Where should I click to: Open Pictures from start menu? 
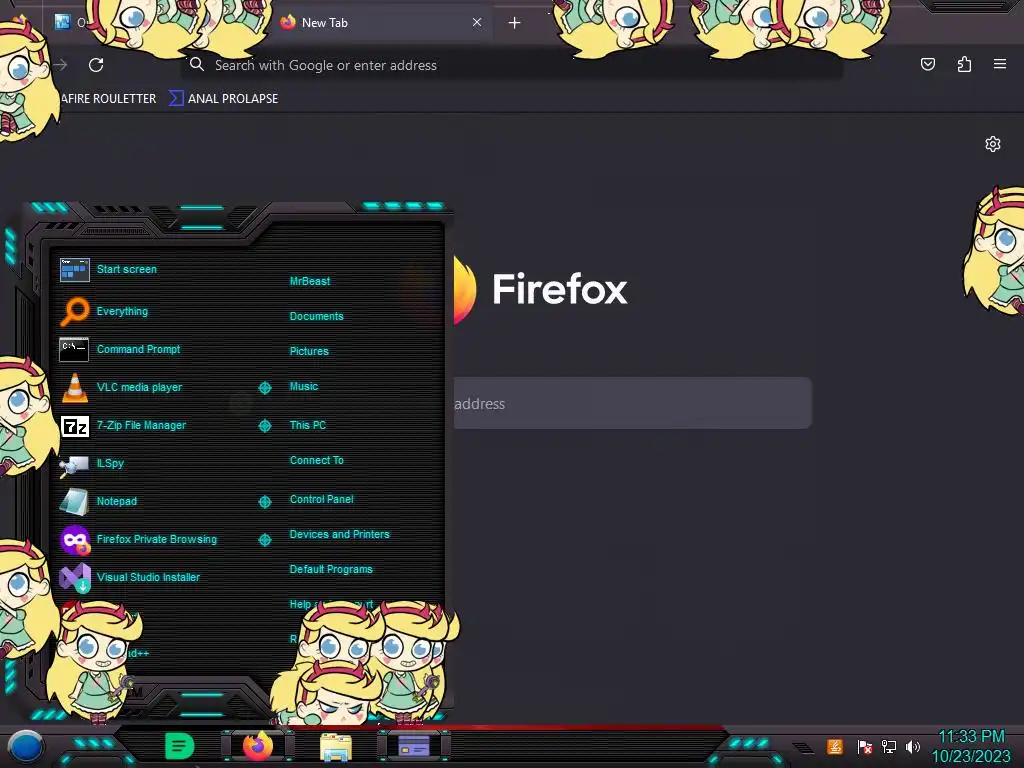point(309,351)
